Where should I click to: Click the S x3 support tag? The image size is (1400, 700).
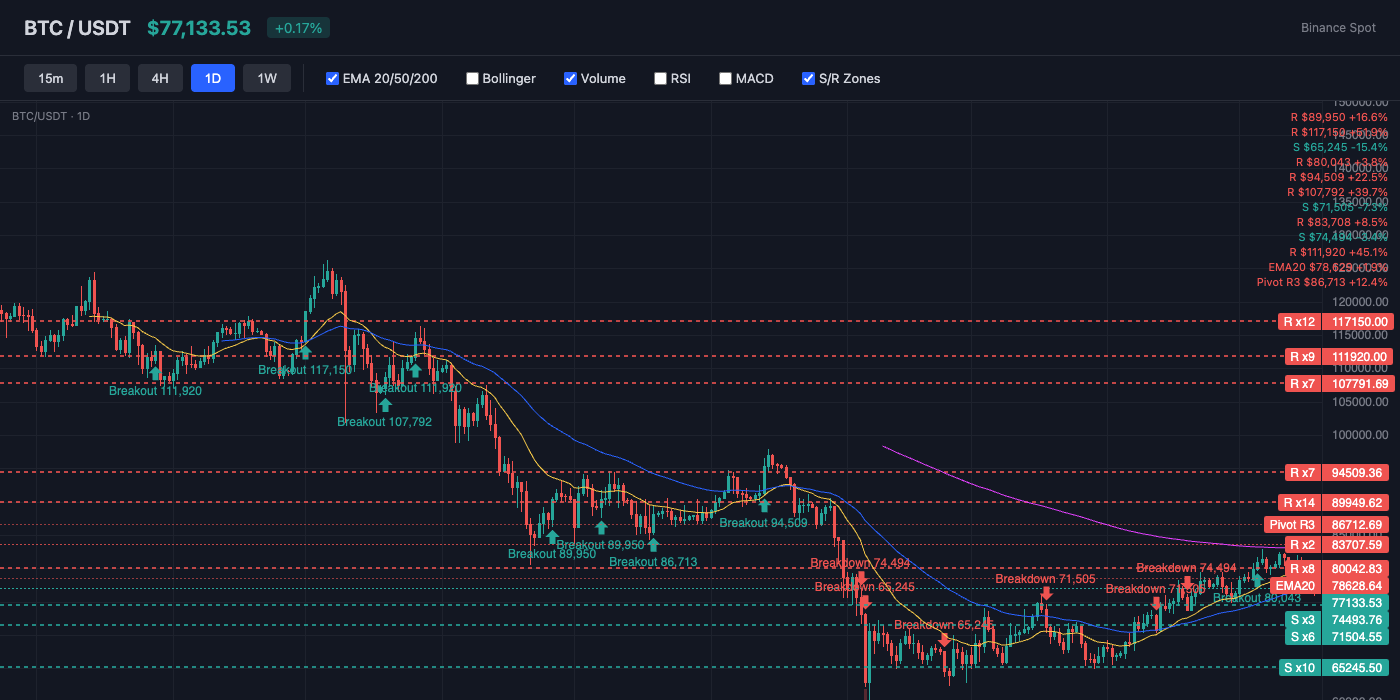1302,620
